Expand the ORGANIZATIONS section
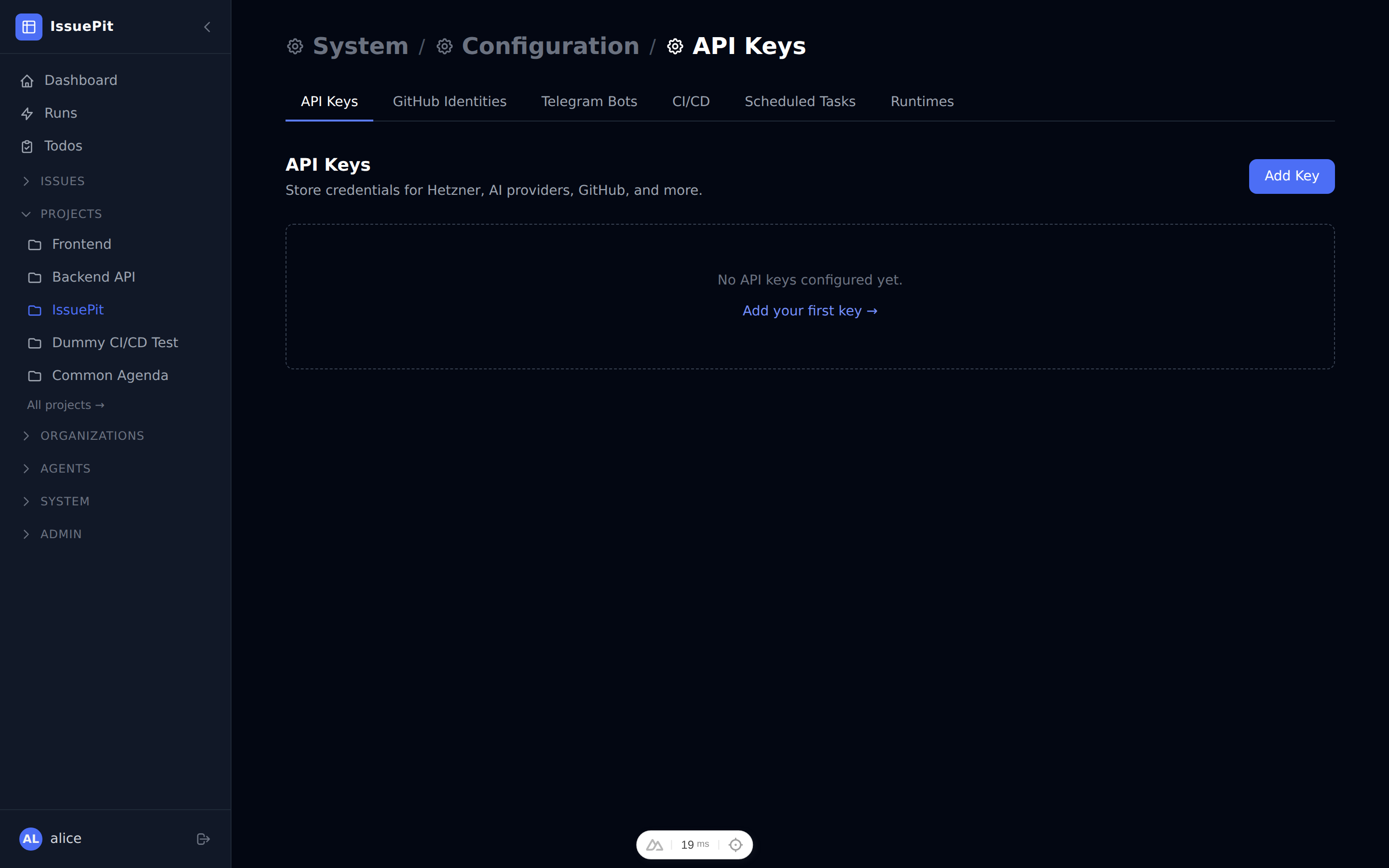 (27, 436)
